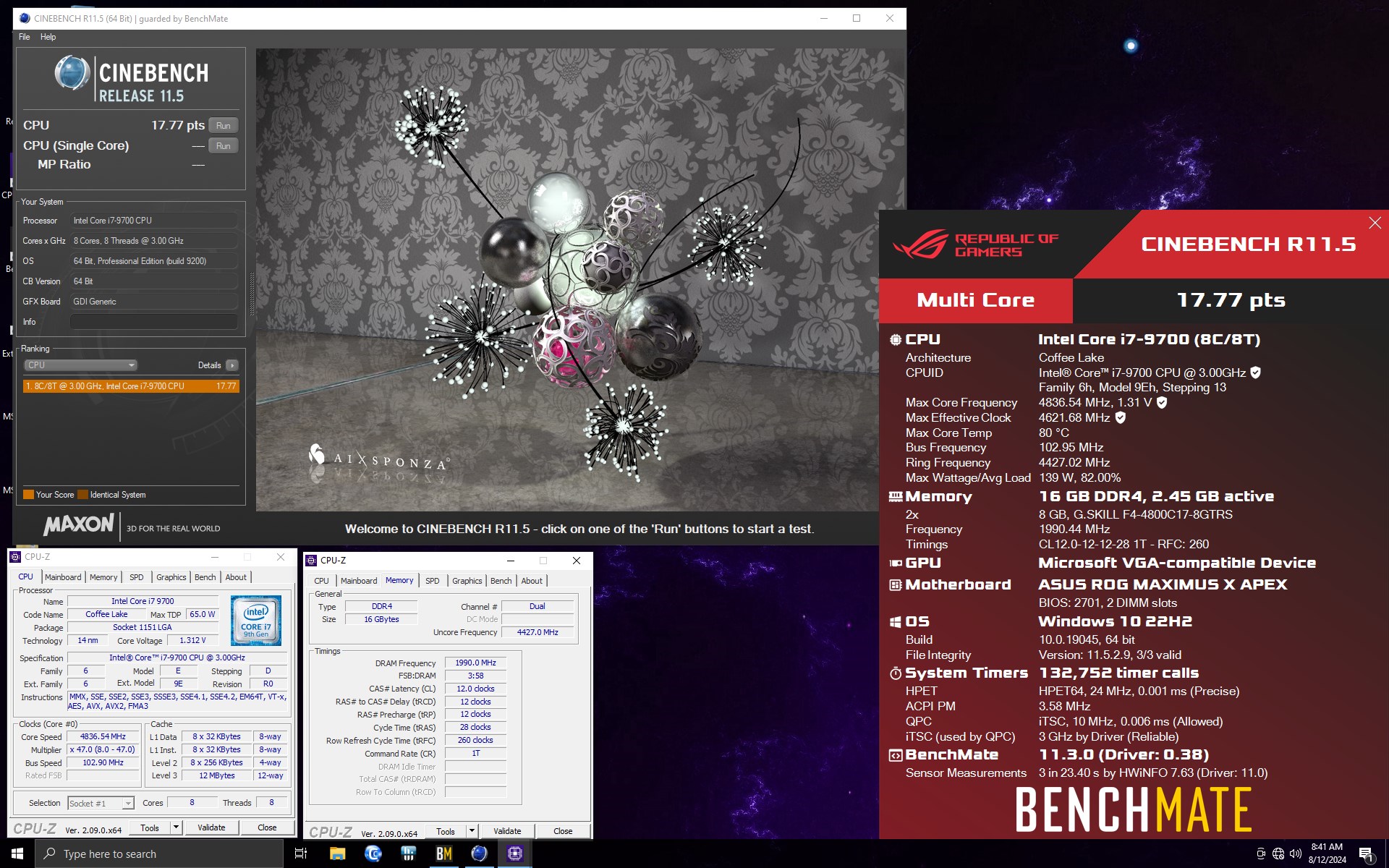1389x868 pixels.
Task: Open SPD tab in left CPU-Z window
Action: click(137, 577)
